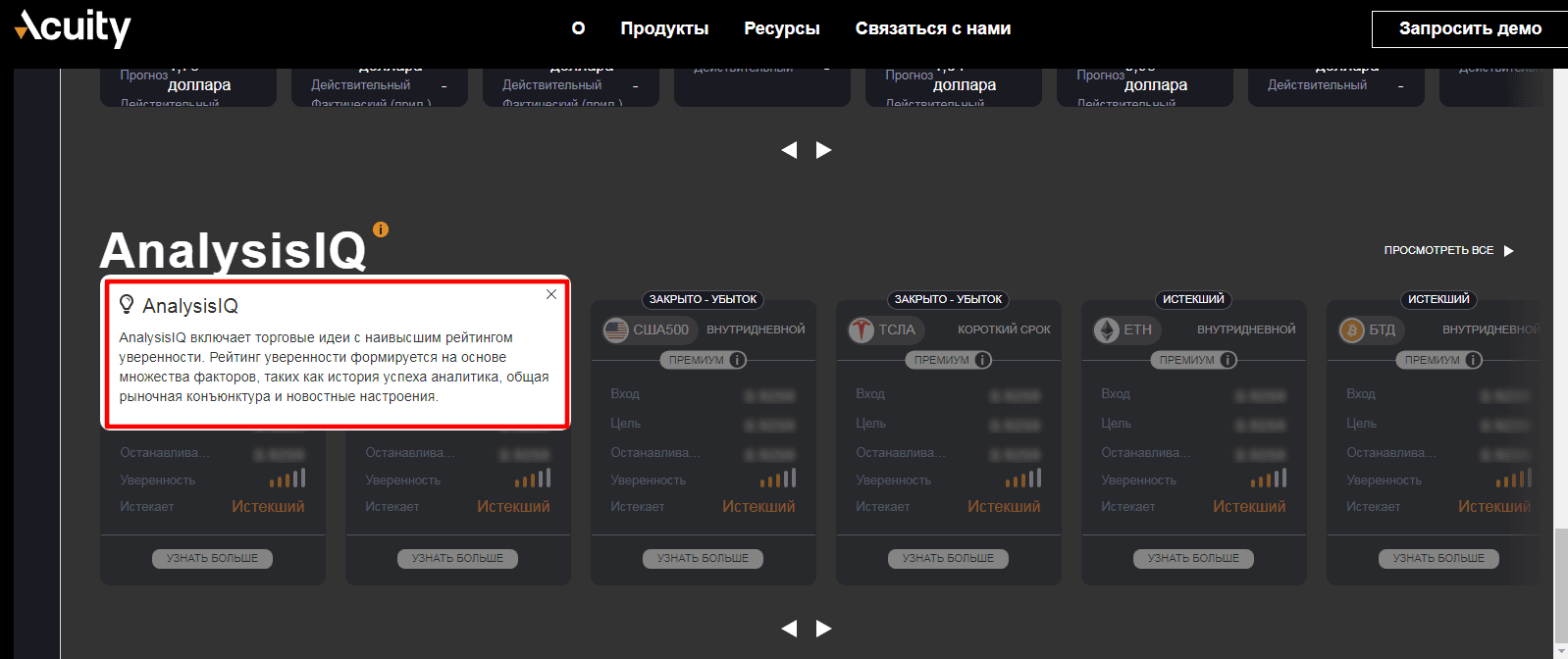Click the confidence bars on the БТД card
Screen dimensions: 1568x659
1514,478
